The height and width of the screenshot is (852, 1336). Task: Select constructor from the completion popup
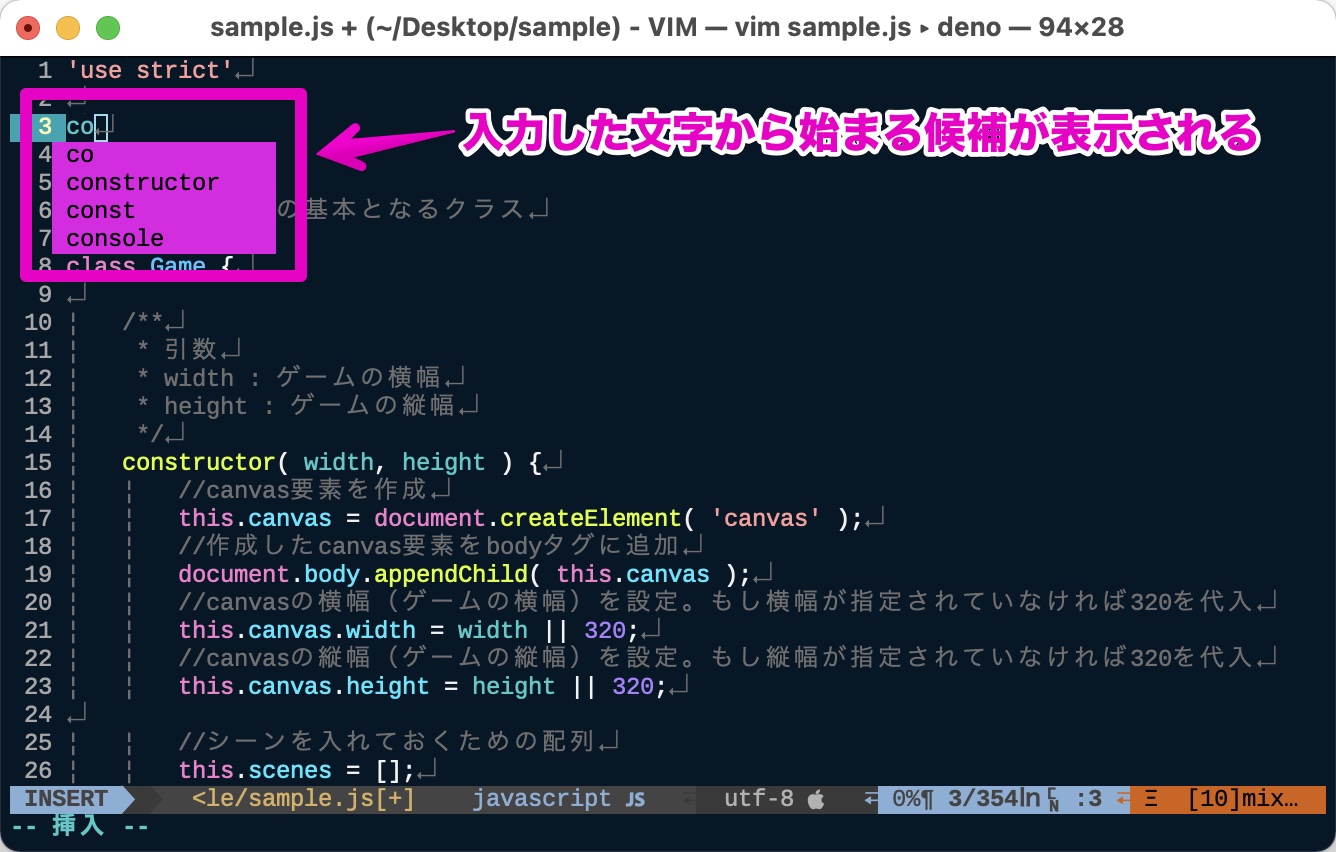(x=142, y=181)
